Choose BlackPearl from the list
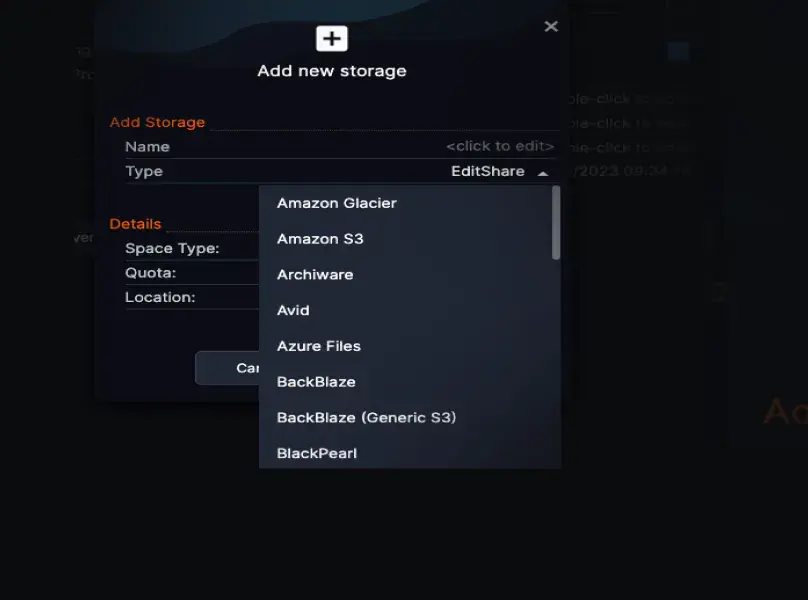808x600 pixels. 316,454
